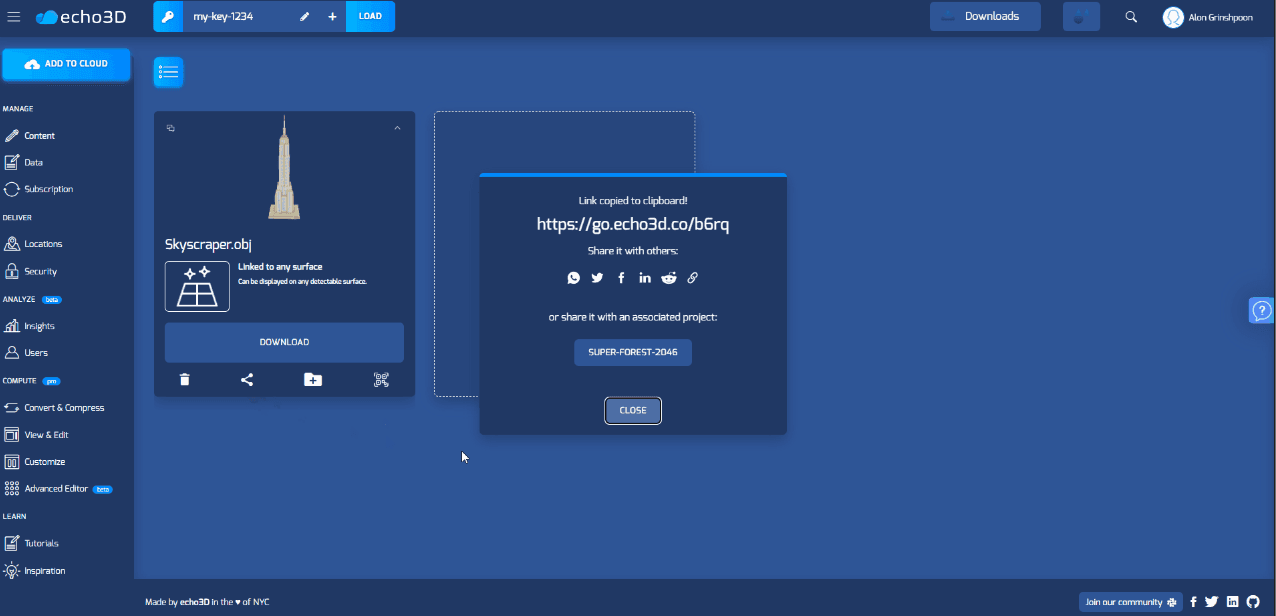Click the API key icon
The height and width of the screenshot is (616, 1276).
168,17
